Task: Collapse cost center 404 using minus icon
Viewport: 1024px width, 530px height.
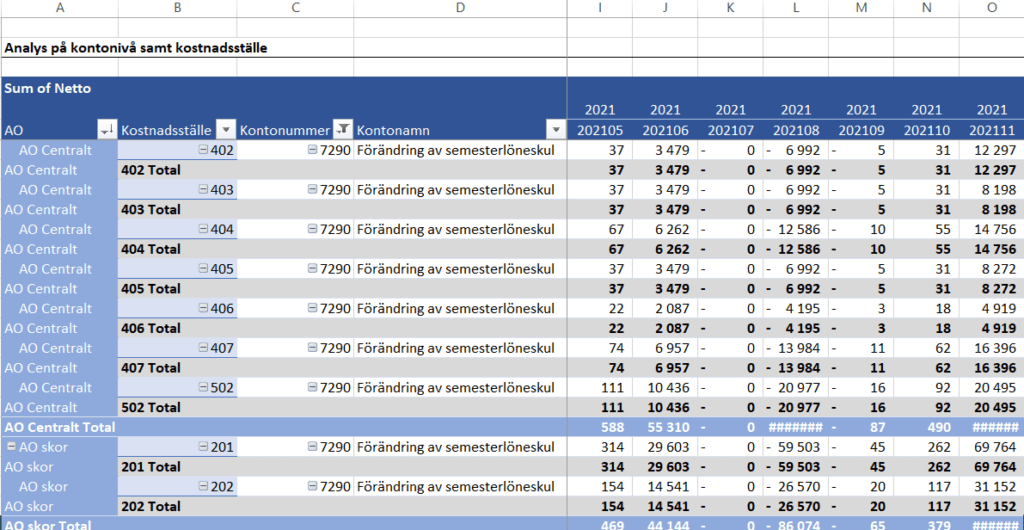Action: click(x=204, y=229)
